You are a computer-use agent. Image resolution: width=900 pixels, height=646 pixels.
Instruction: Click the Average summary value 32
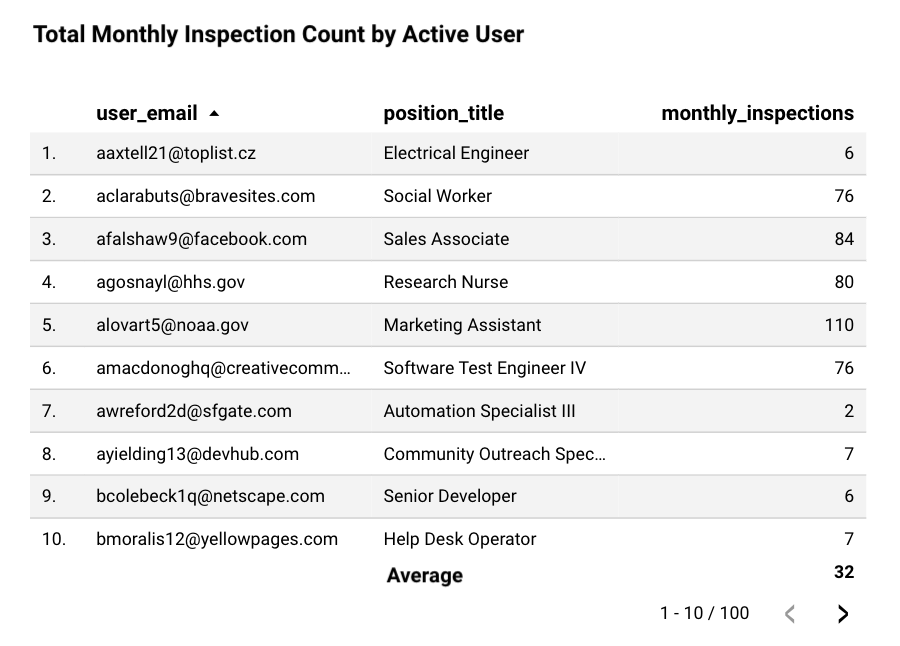pos(843,572)
